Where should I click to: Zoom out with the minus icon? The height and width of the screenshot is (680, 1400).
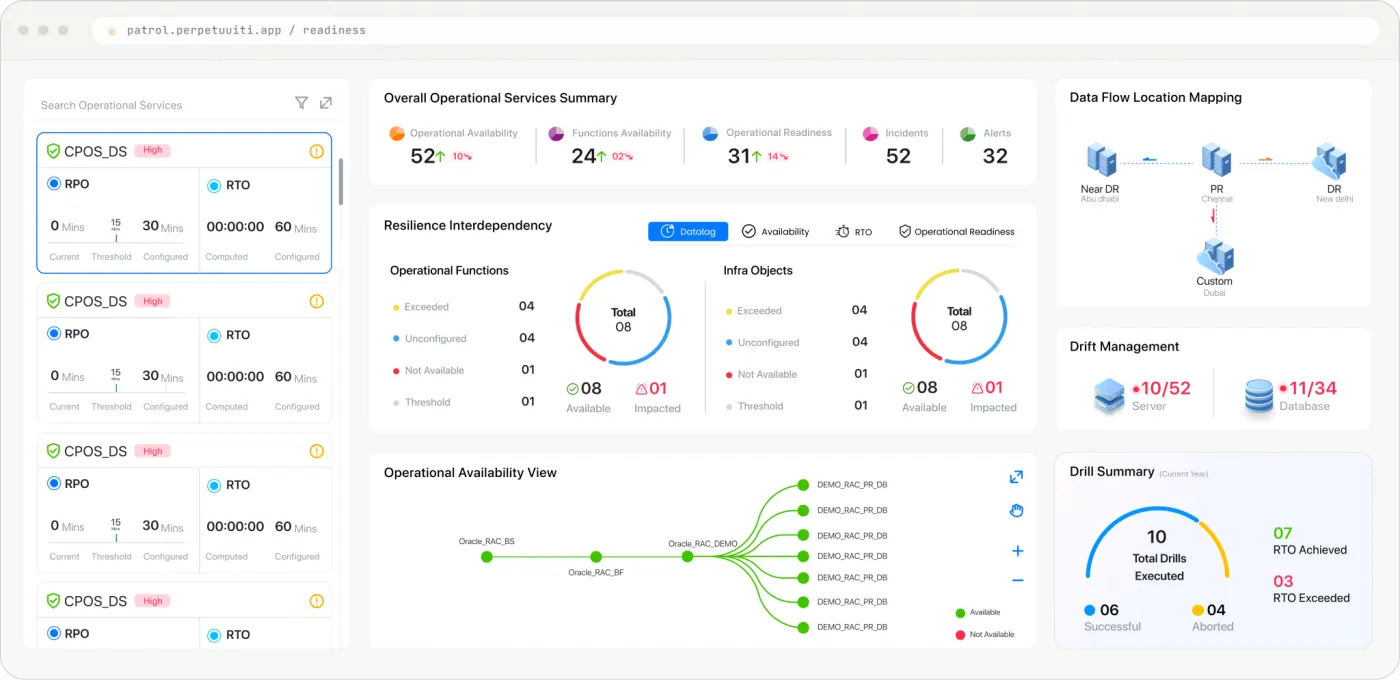pos(1018,581)
